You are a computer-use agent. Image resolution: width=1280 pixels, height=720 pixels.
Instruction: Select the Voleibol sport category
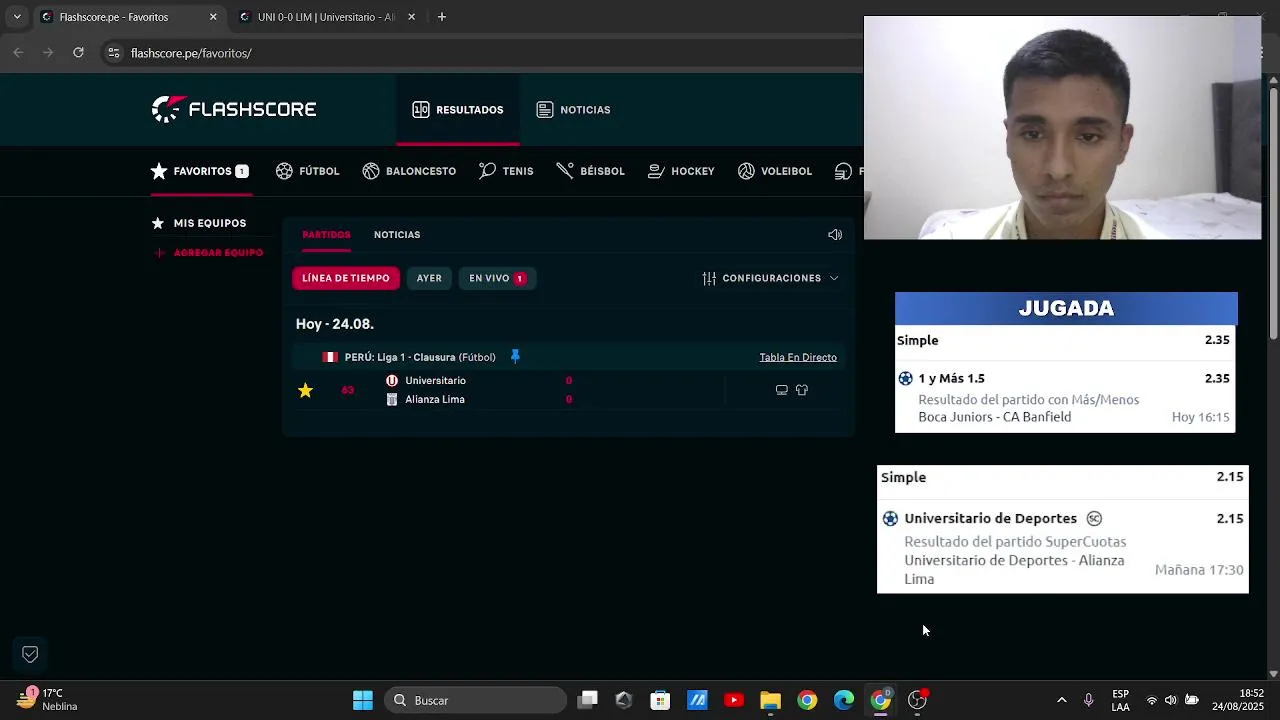click(x=775, y=171)
